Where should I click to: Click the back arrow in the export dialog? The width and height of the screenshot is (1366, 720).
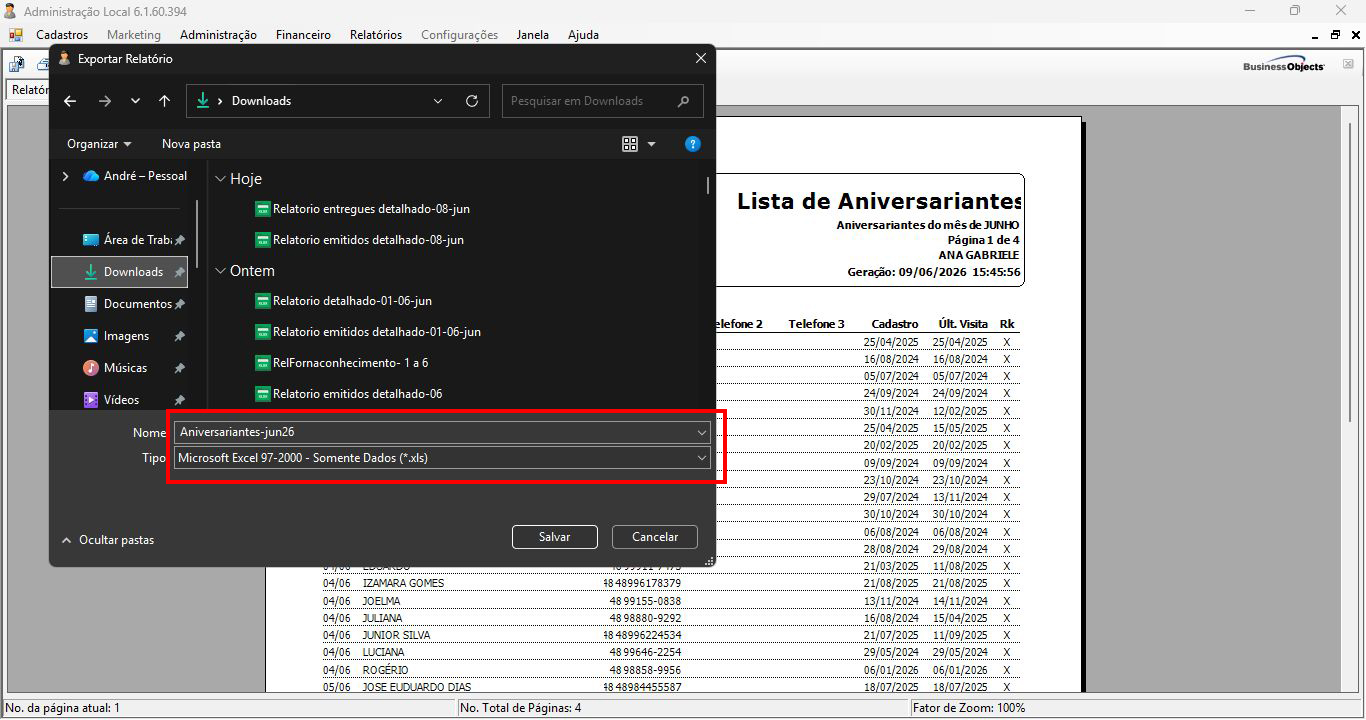click(x=70, y=101)
